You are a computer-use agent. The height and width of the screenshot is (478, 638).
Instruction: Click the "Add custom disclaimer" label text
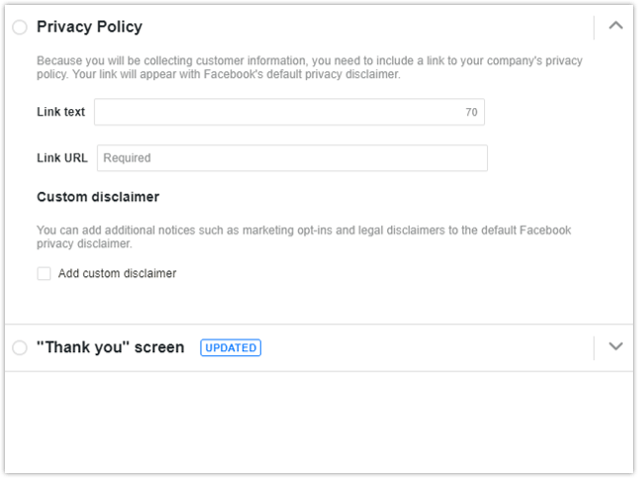coord(117,273)
